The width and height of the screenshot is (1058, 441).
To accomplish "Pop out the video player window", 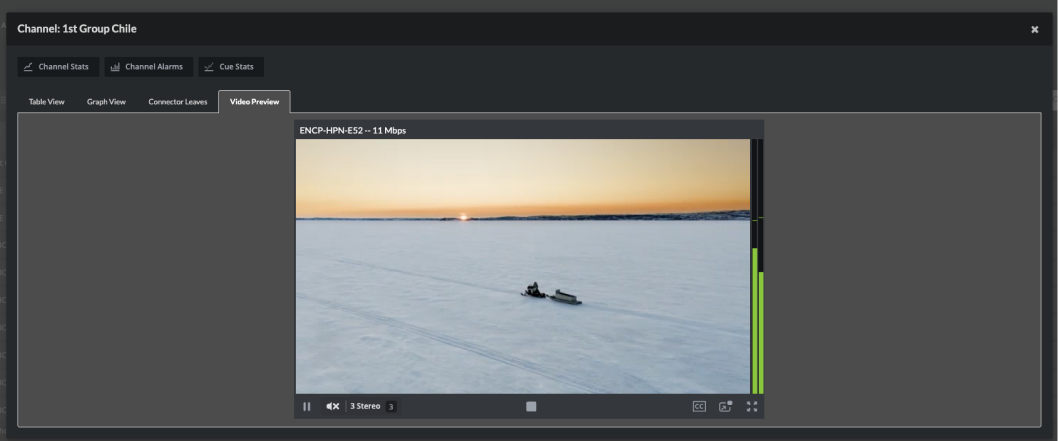I will tap(725, 407).
